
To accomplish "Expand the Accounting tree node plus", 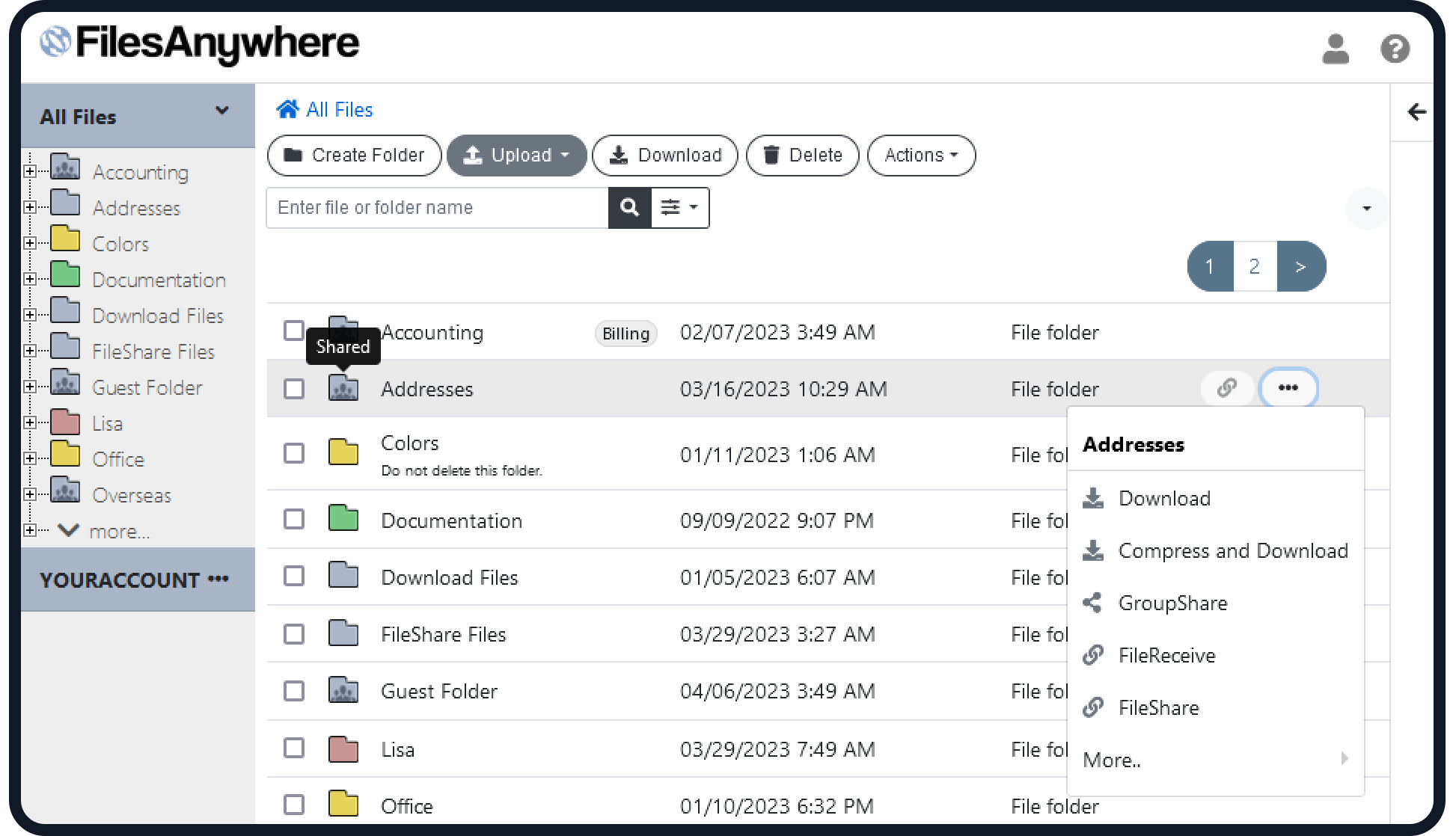I will 30,171.
